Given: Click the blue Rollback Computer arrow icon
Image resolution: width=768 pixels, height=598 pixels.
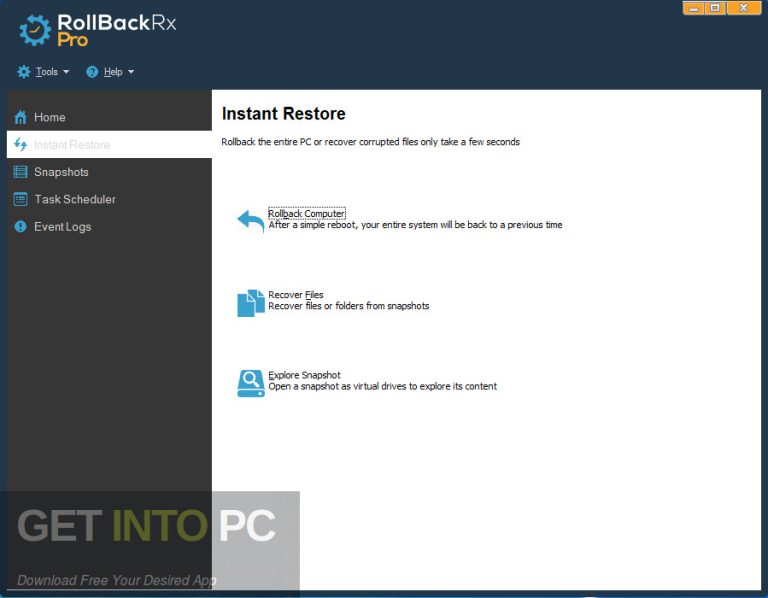Looking at the screenshot, I should tap(251, 221).
